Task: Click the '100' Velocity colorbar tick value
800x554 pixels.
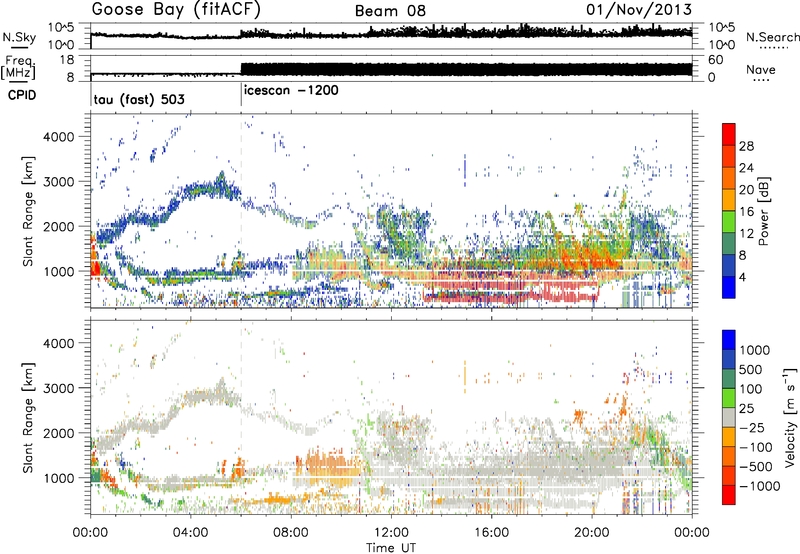Action: (x=750, y=389)
